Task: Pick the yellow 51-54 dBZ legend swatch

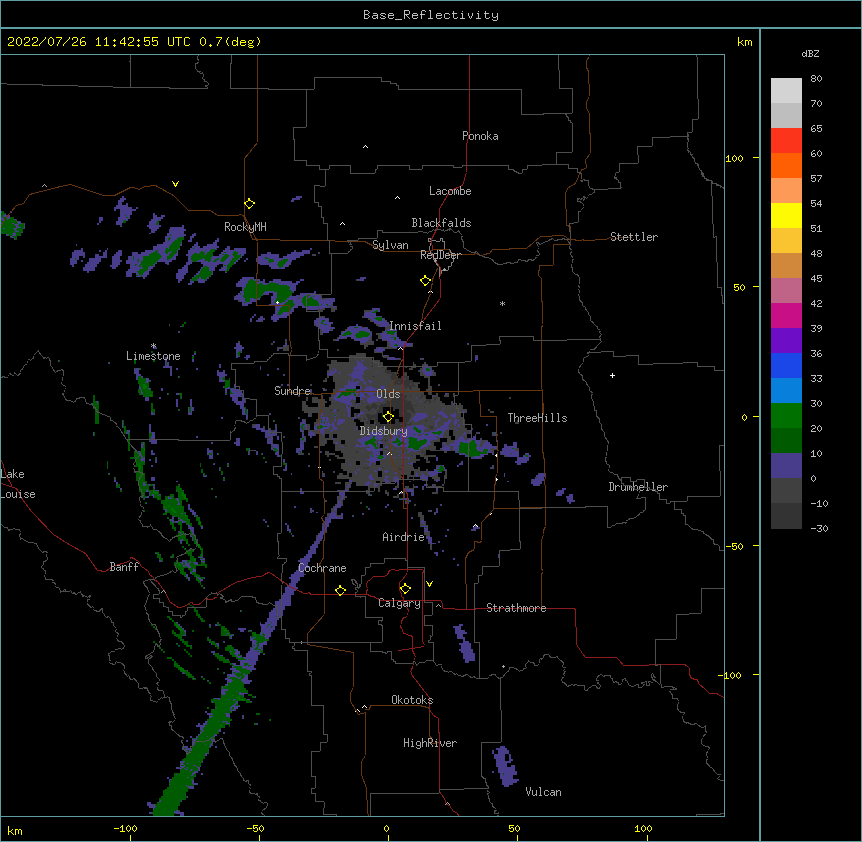Action: tap(786, 215)
